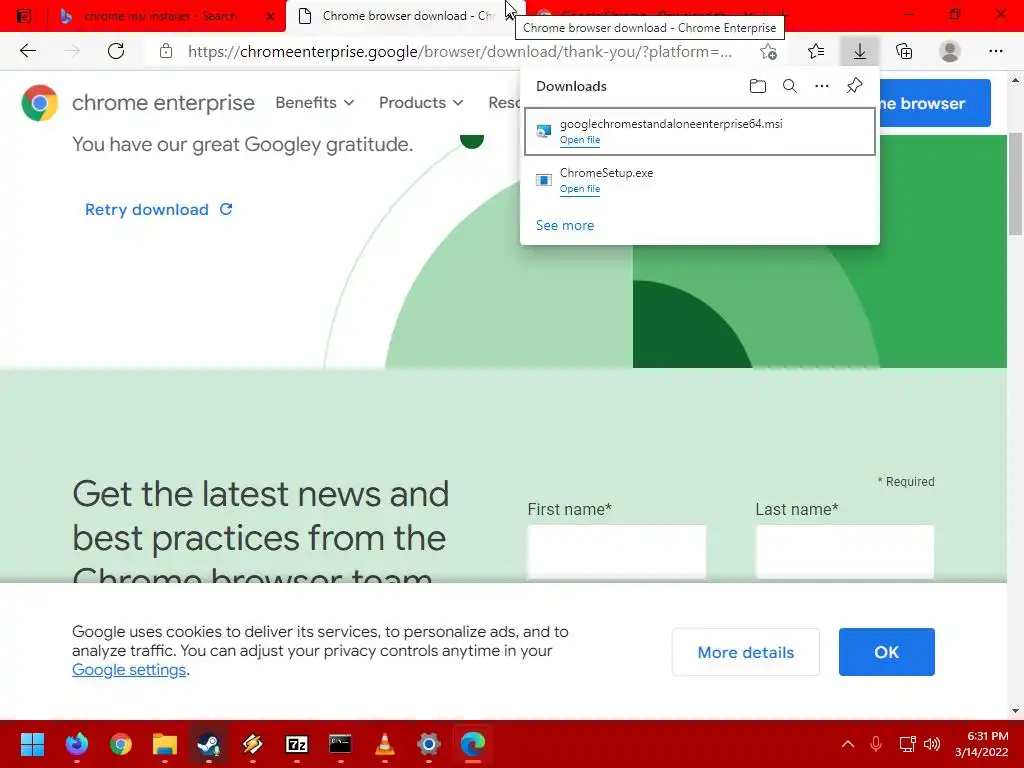Focus the Last name input field

(844, 552)
